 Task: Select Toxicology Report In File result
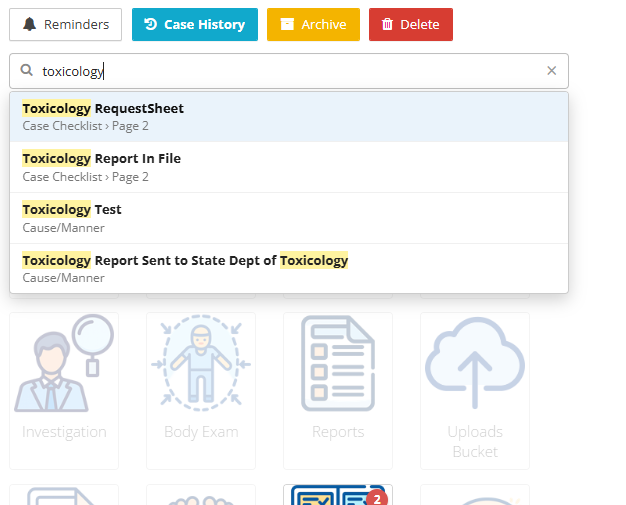click(289, 167)
